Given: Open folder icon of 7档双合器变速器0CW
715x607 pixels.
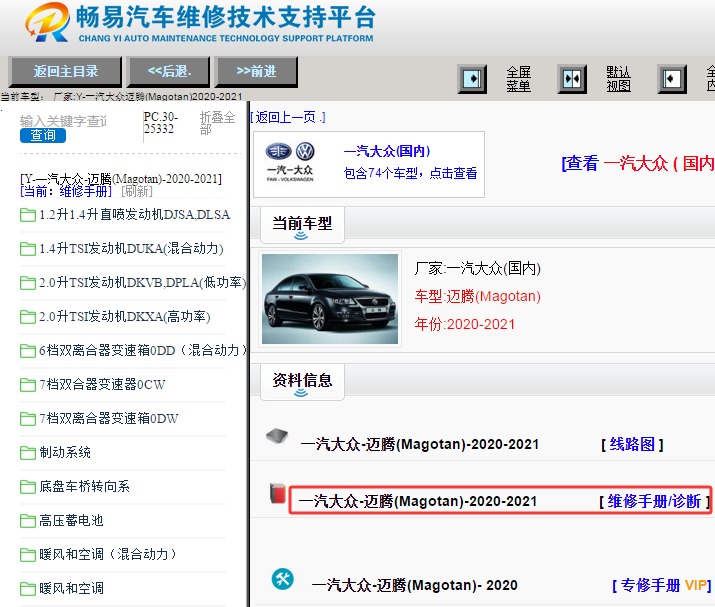Looking at the screenshot, I should tap(28, 384).
